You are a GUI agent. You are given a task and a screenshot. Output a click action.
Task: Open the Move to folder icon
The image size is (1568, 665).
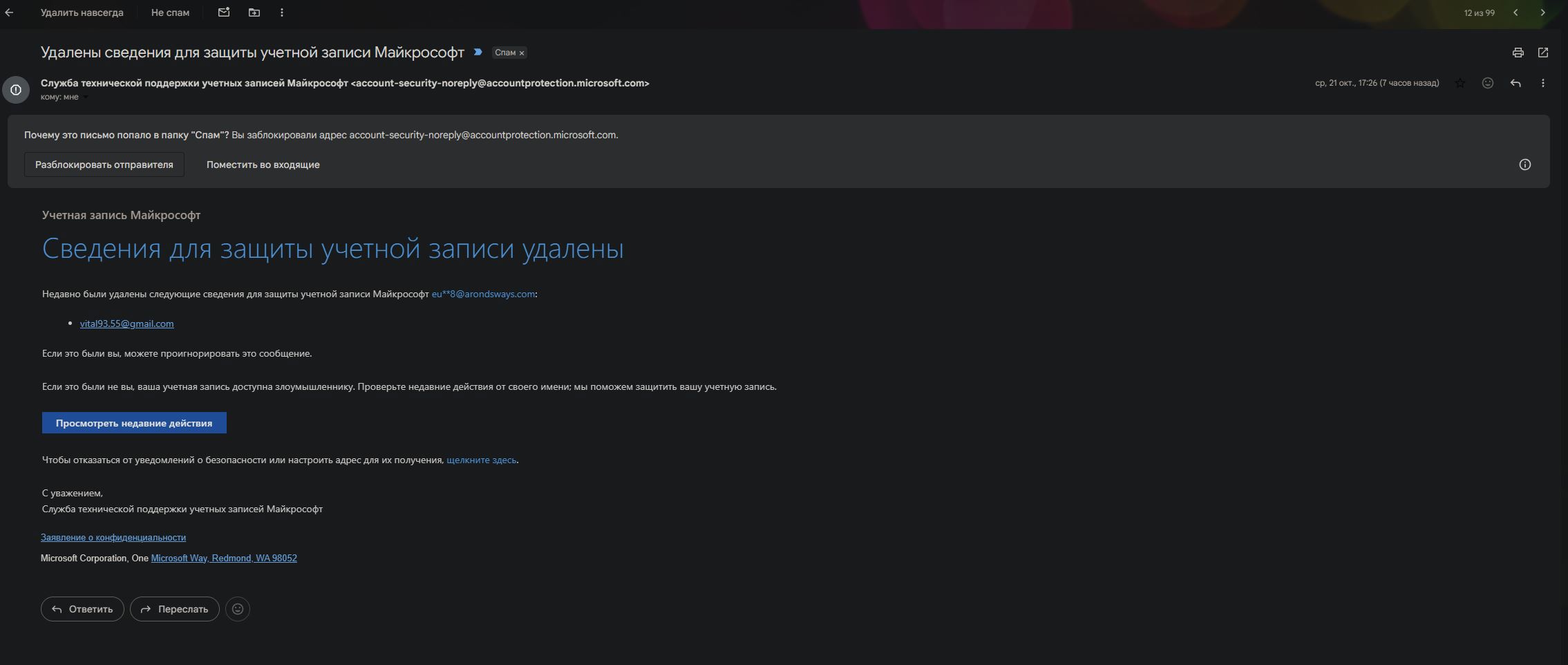254,12
